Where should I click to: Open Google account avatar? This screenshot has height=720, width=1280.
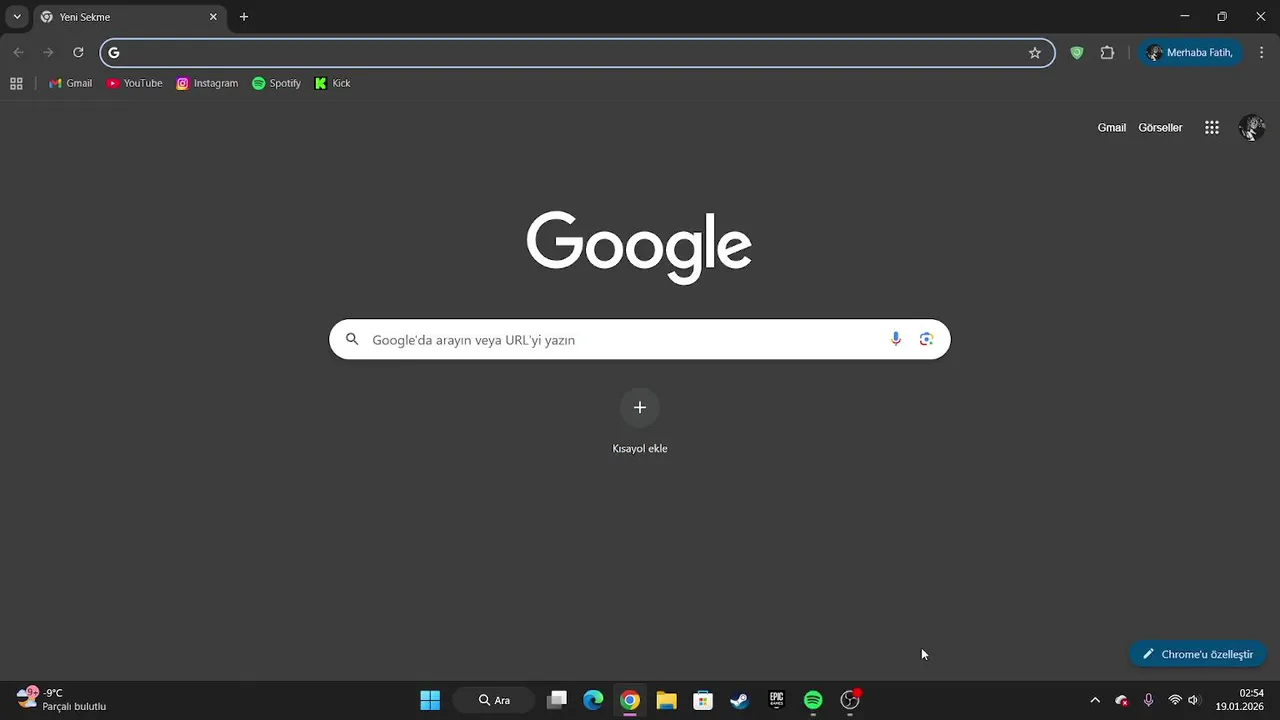(1252, 128)
